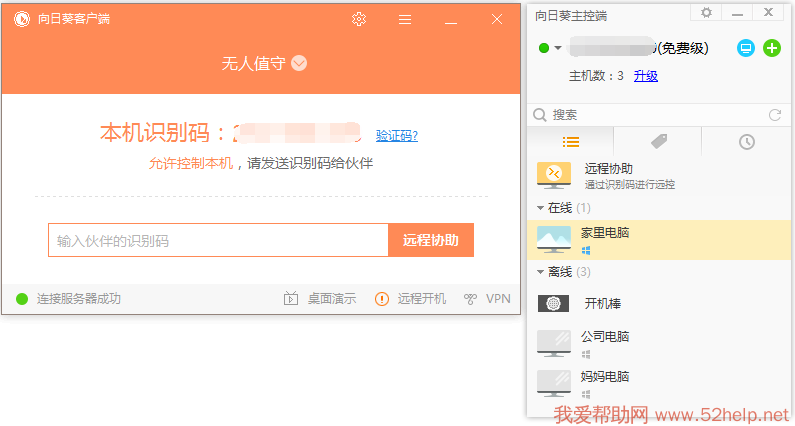The image size is (795, 426).
Task: Click the desktop demo (桌面演示) icon
Action: pyautogui.click(x=291, y=298)
